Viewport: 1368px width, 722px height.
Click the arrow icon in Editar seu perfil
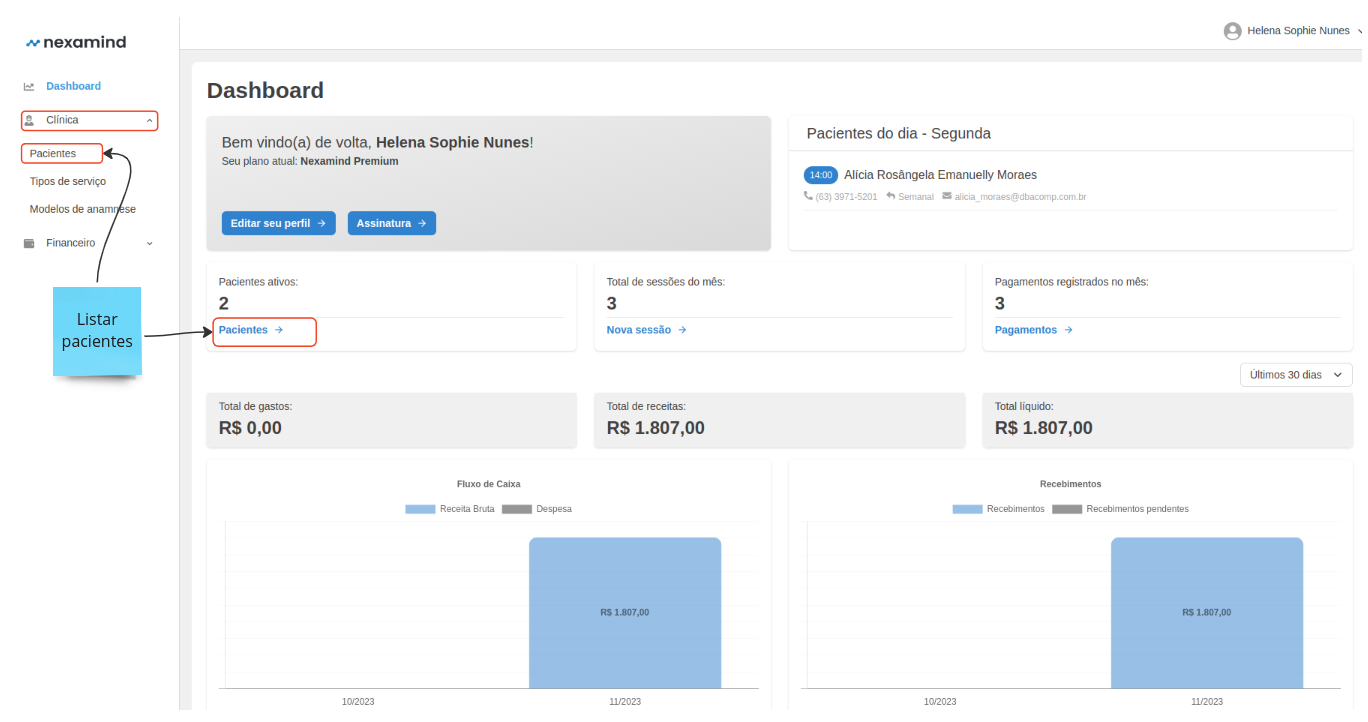coord(321,223)
